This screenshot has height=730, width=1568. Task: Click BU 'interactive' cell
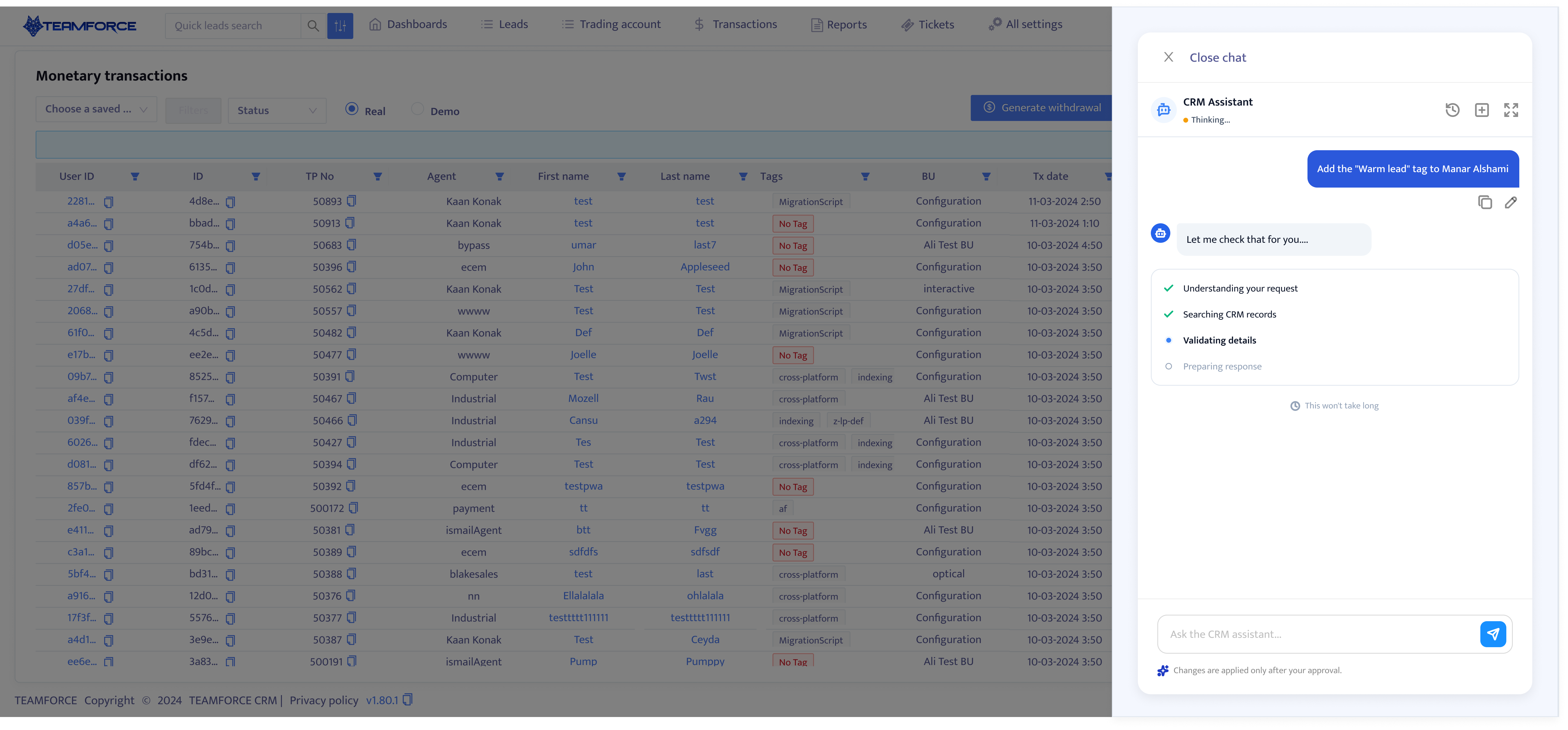(x=948, y=289)
